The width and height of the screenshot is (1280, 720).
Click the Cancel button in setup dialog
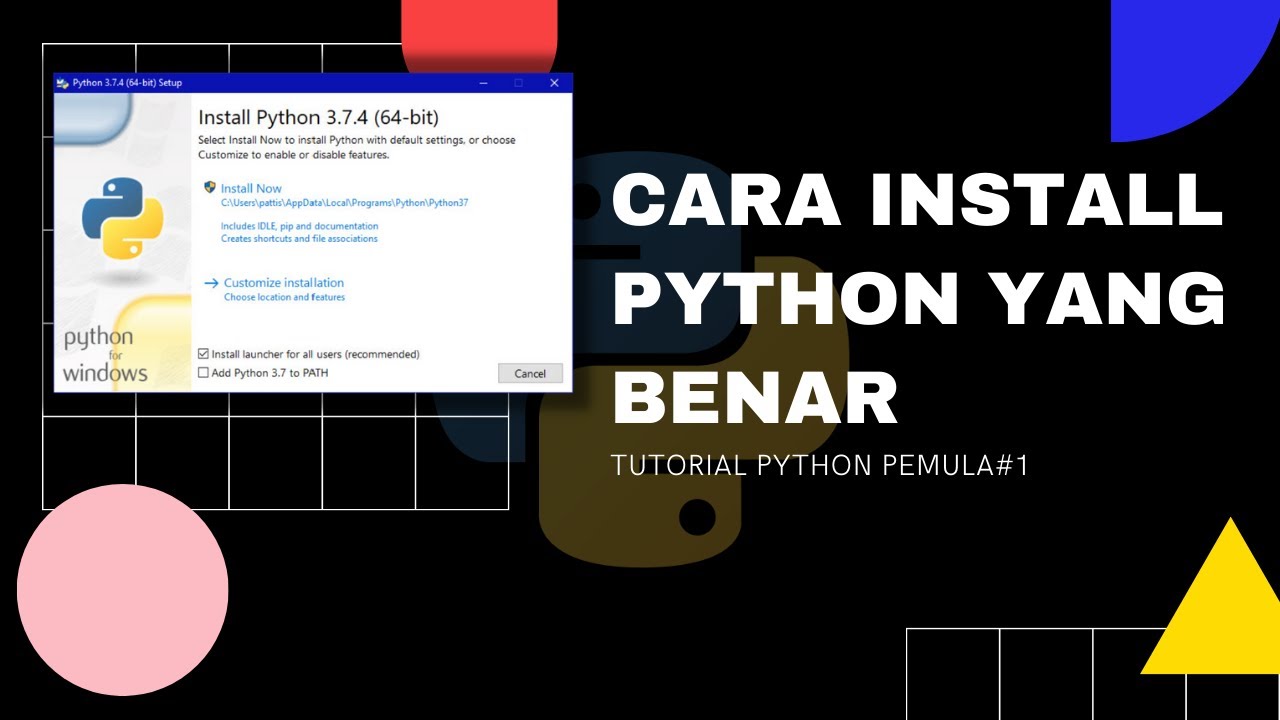(x=530, y=373)
